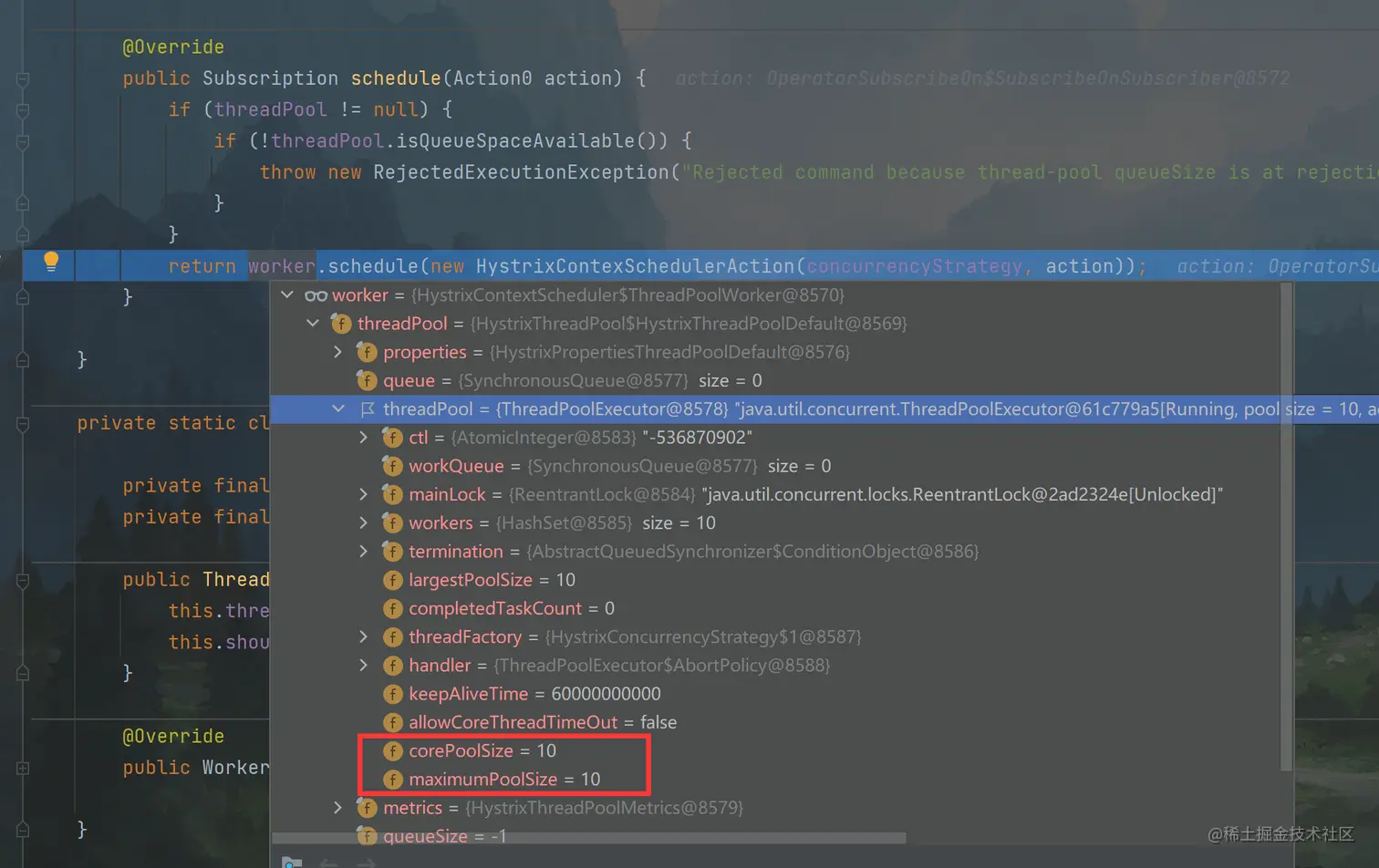This screenshot has width=1379, height=868.
Task: Expand the threadFactory node
Action: 364,636
